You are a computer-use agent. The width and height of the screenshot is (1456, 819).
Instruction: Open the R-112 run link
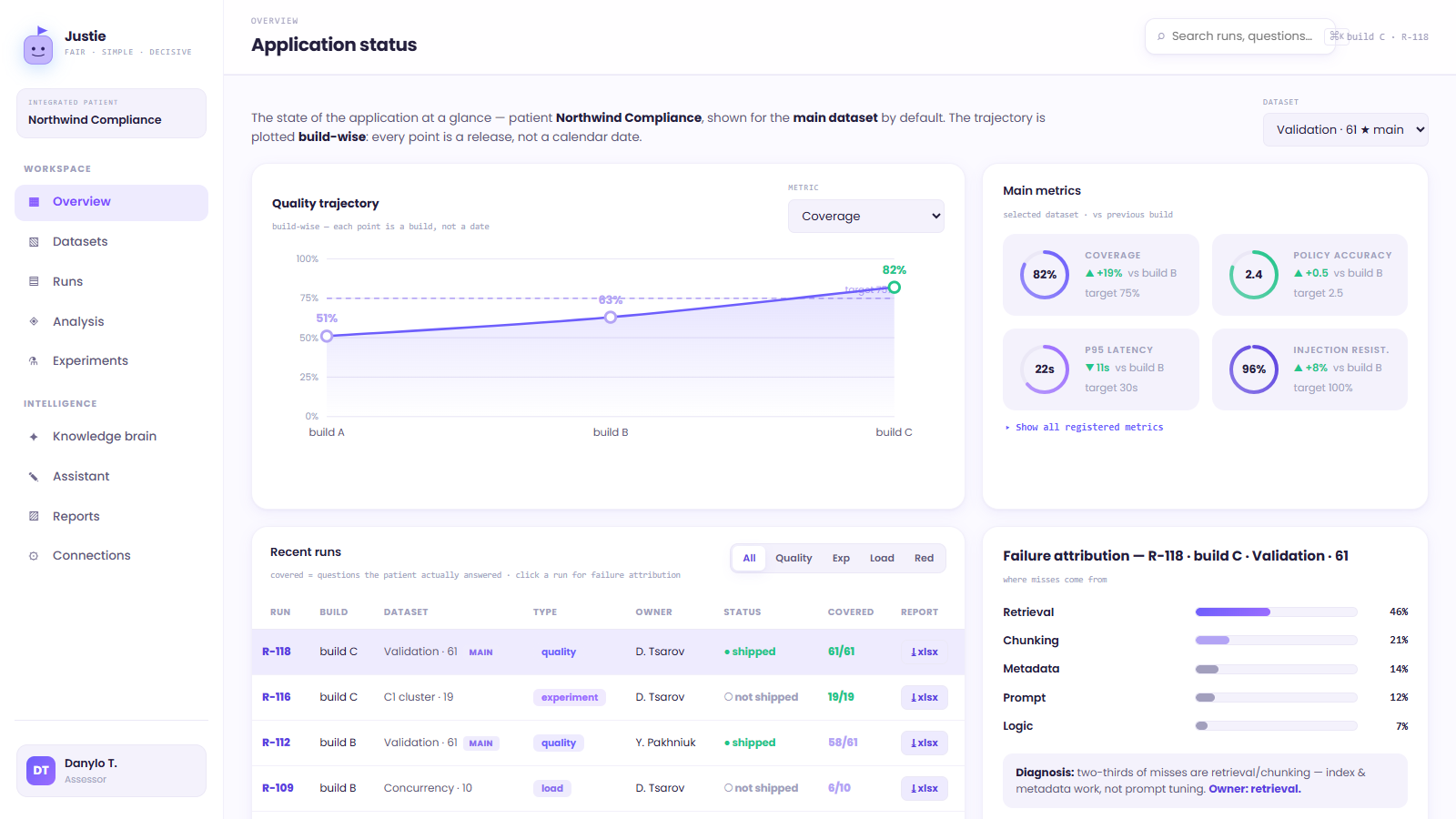(277, 743)
